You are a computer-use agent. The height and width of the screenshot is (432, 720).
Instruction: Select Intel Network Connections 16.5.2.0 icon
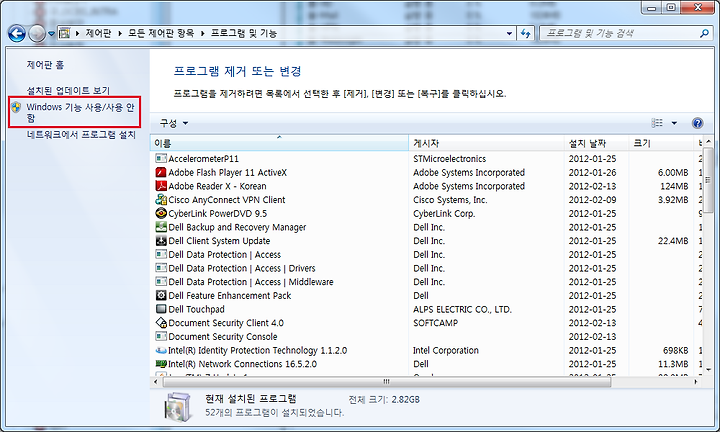161,364
